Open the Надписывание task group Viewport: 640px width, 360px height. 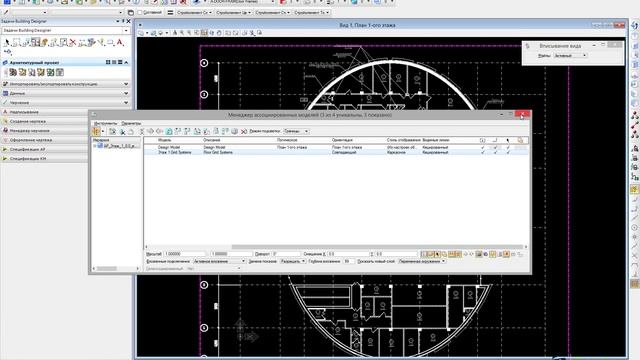[45, 112]
